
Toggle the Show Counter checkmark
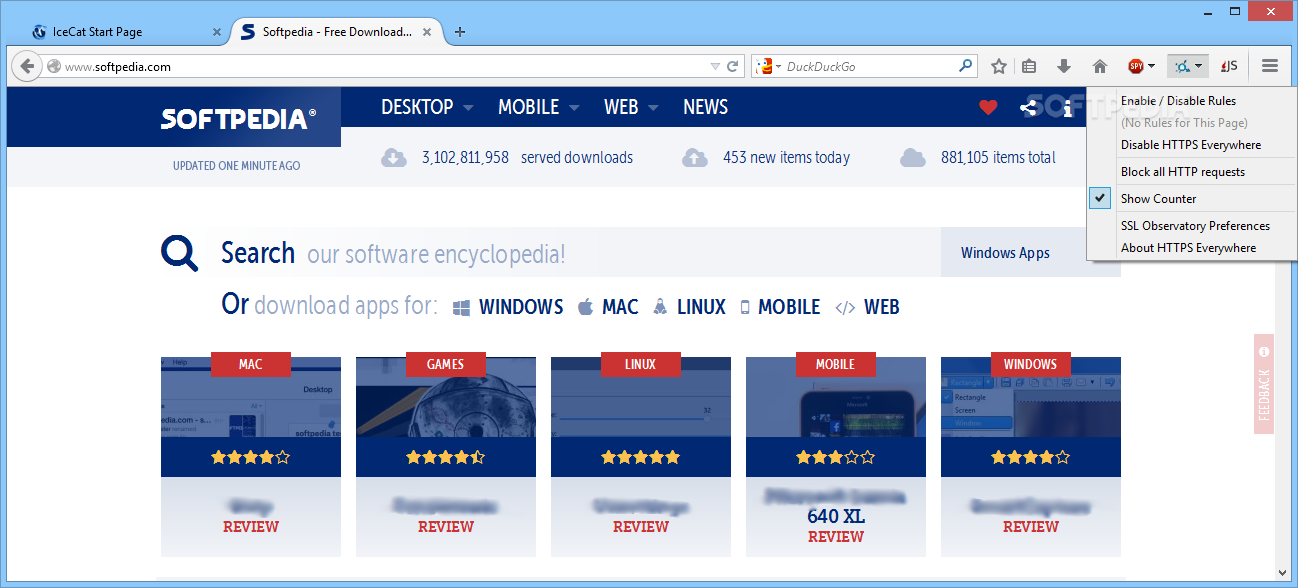click(x=1100, y=199)
